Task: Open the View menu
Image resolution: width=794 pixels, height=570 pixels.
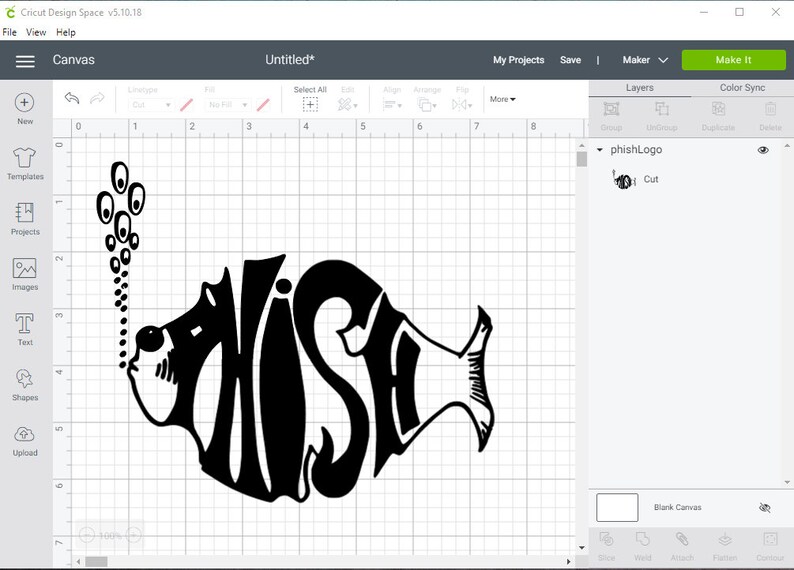Action: pos(36,32)
